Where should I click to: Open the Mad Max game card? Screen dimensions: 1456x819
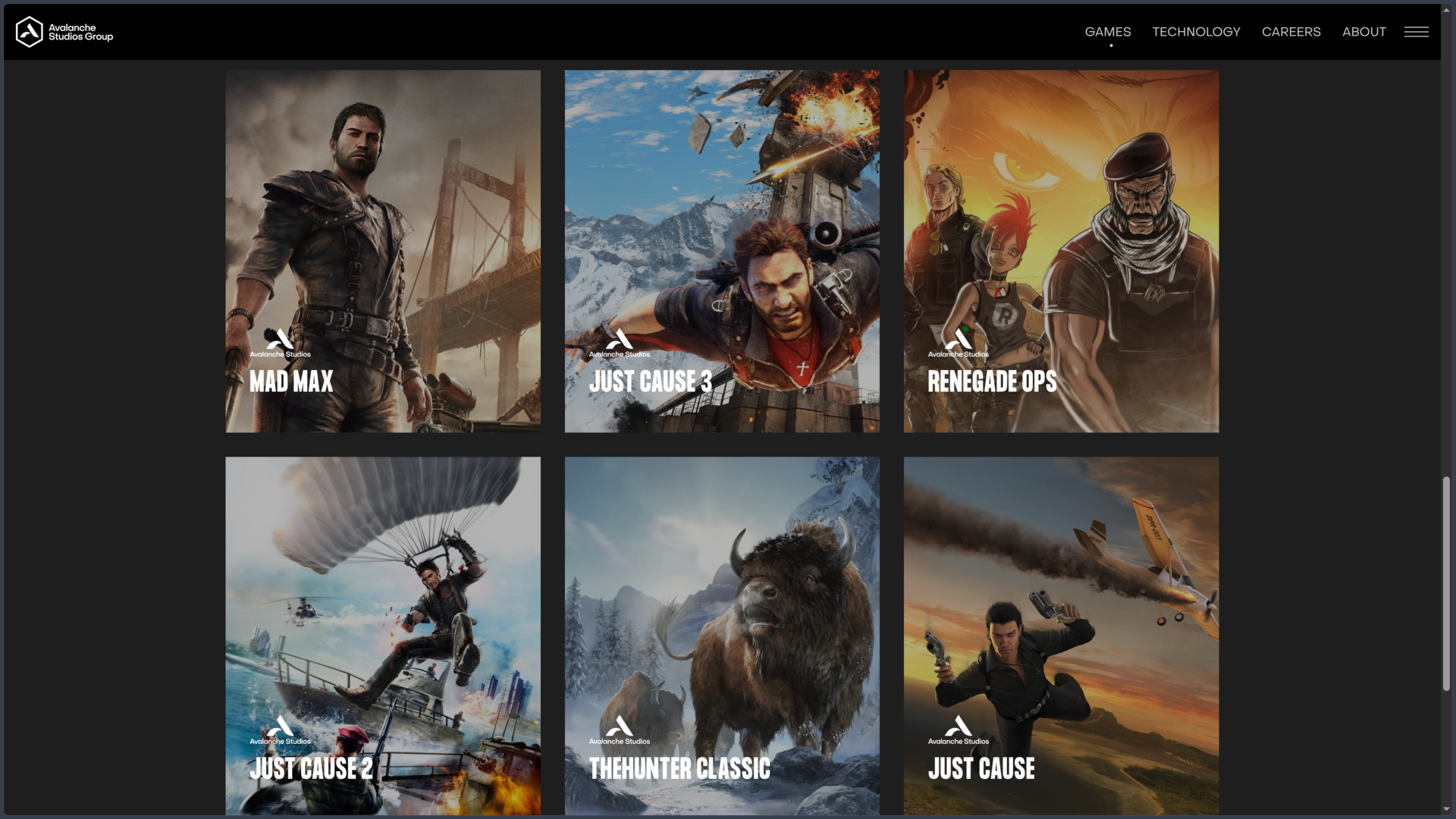[x=383, y=251]
